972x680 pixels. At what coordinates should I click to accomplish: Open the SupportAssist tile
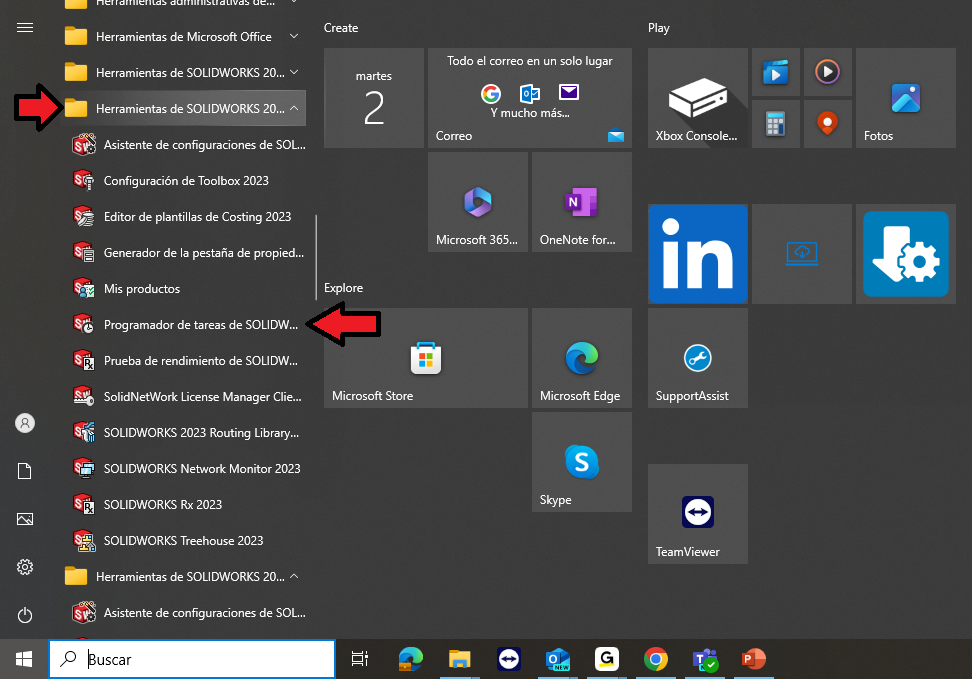click(697, 358)
